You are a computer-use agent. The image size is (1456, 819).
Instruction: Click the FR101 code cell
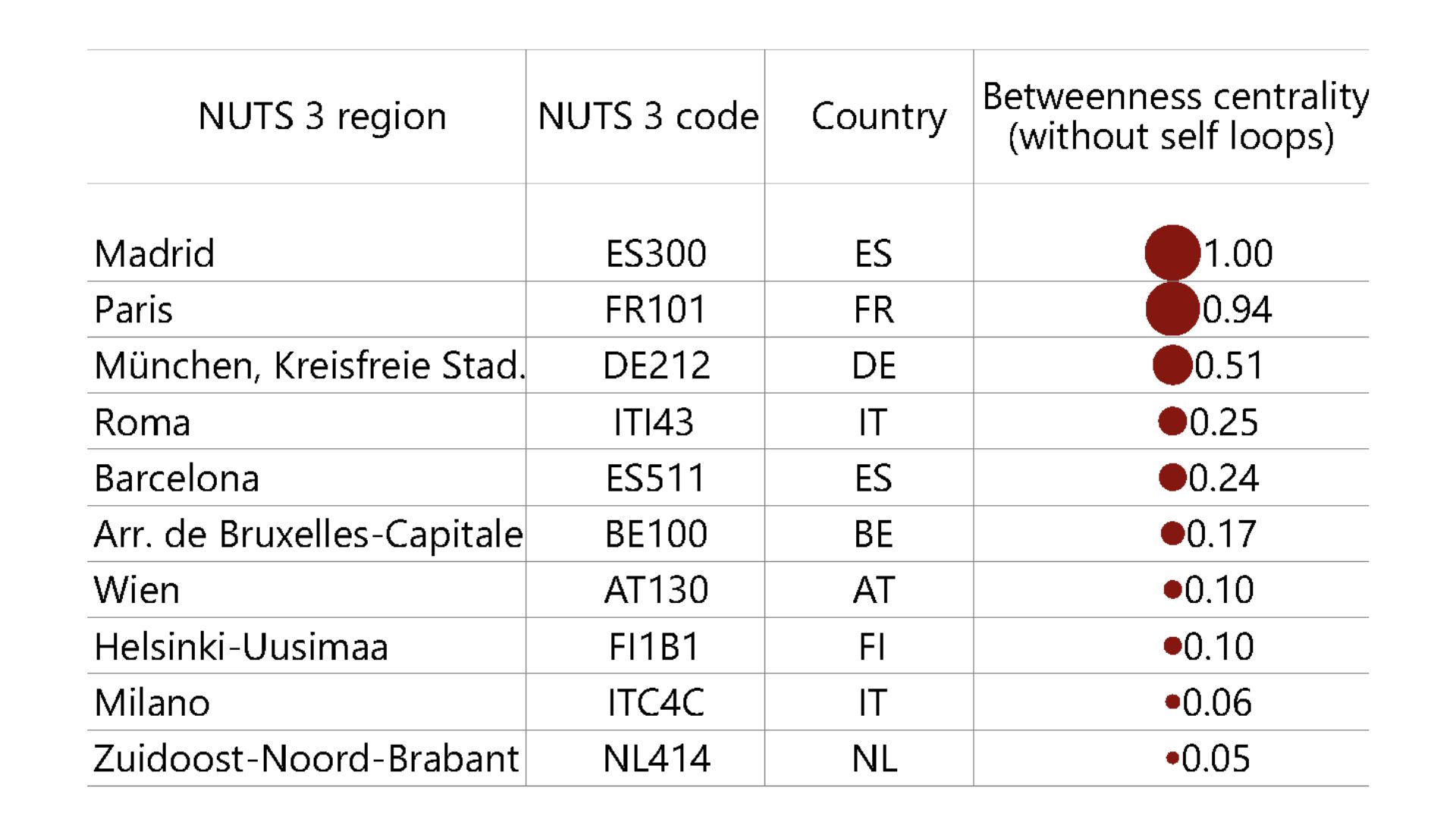pyautogui.click(x=655, y=309)
